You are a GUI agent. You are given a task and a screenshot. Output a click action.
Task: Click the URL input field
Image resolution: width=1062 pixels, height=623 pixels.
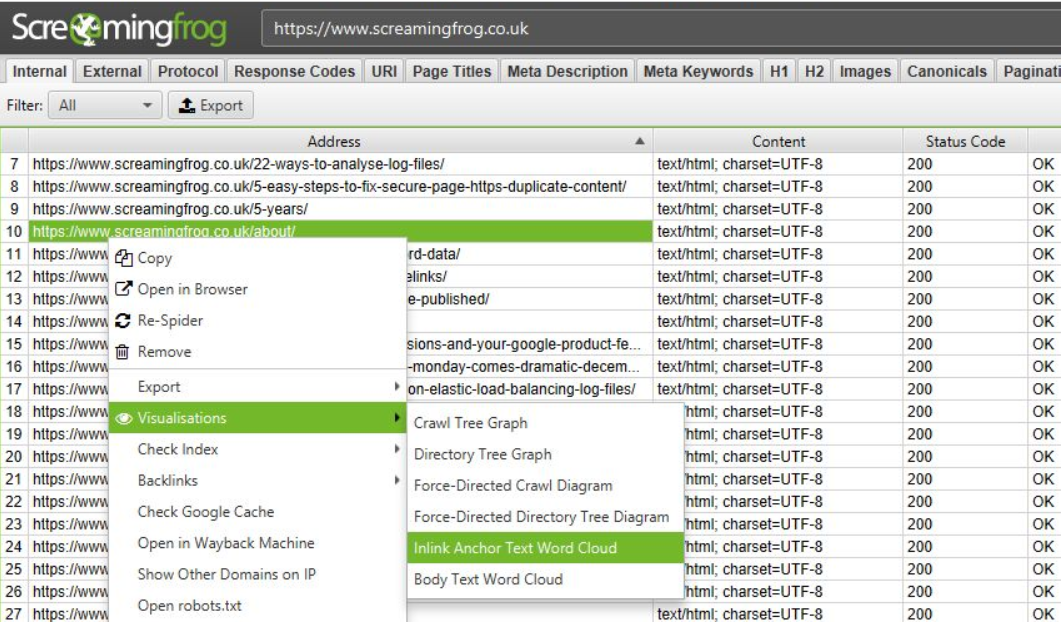[x=661, y=28]
